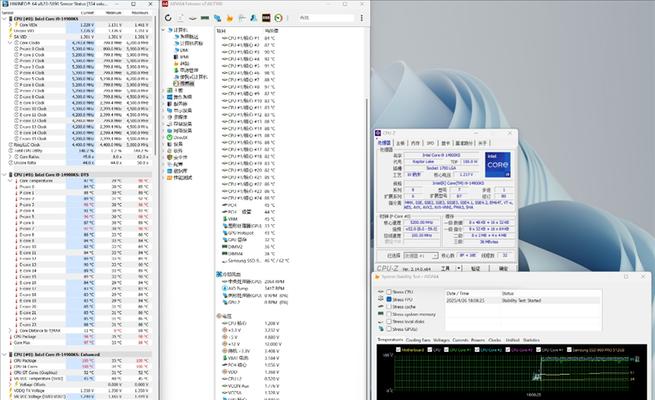This screenshot has height=400, width=655.
Task: Uncheck the Stress FPU checkbox
Action: click(x=389, y=299)
